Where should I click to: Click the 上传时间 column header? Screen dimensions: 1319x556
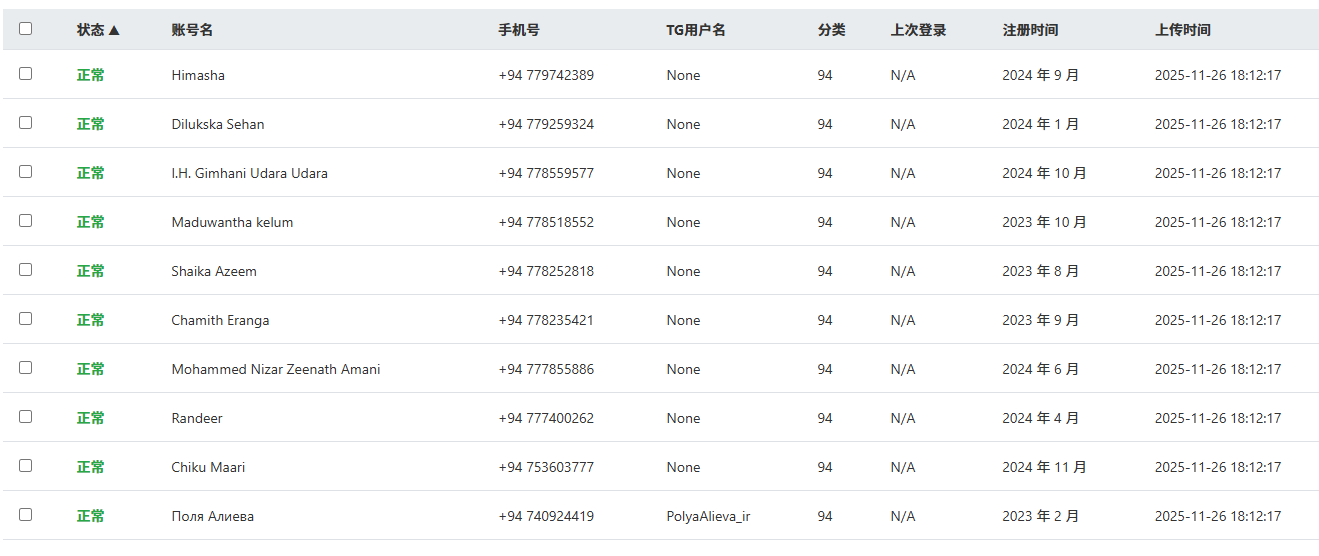tap(1182, 30)
